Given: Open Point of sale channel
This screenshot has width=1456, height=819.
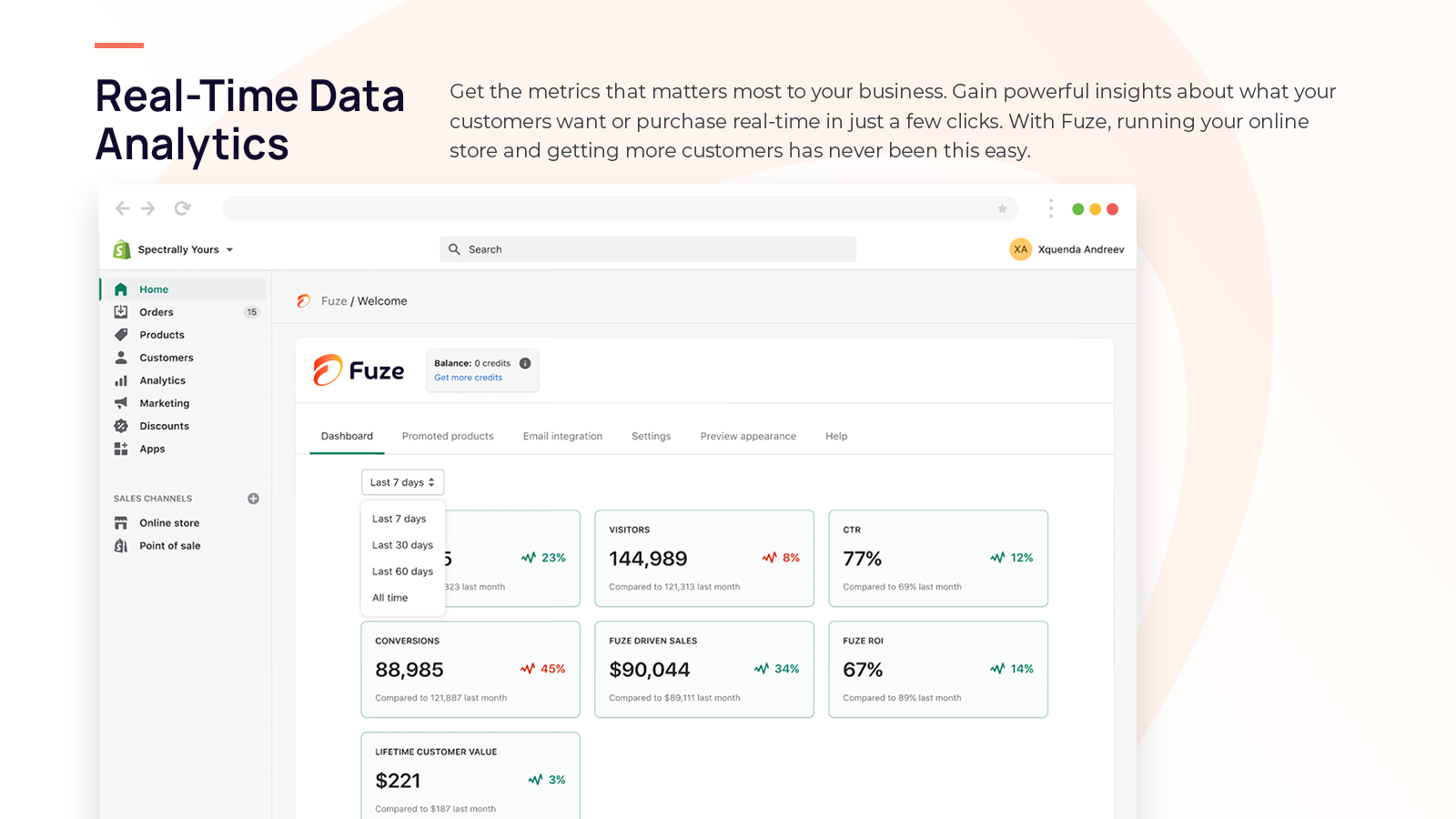Looking at the screenshot, I should (169, 545).
